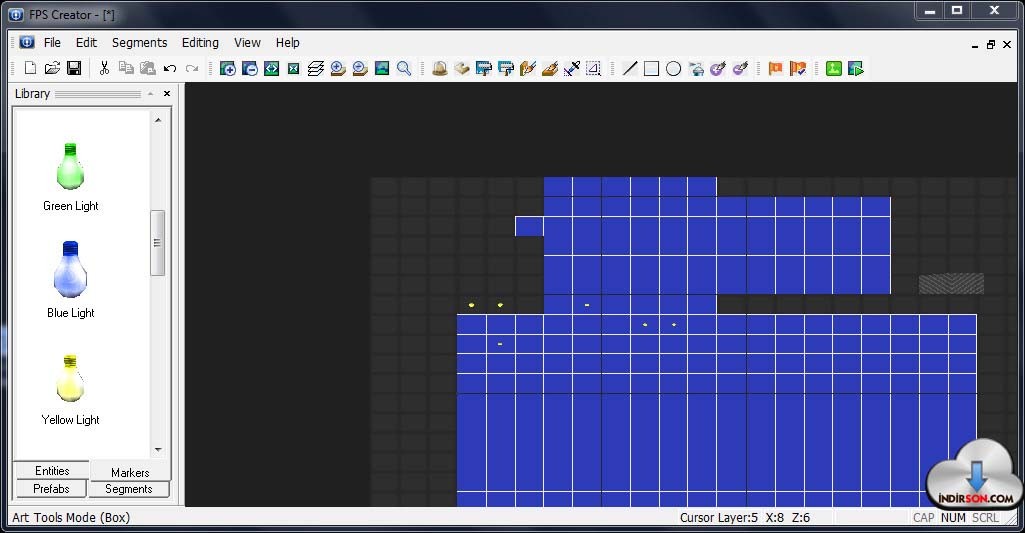The image size is (1025, 533).
Task: Switch to entity mode using the dome icon
Action: 440,68
